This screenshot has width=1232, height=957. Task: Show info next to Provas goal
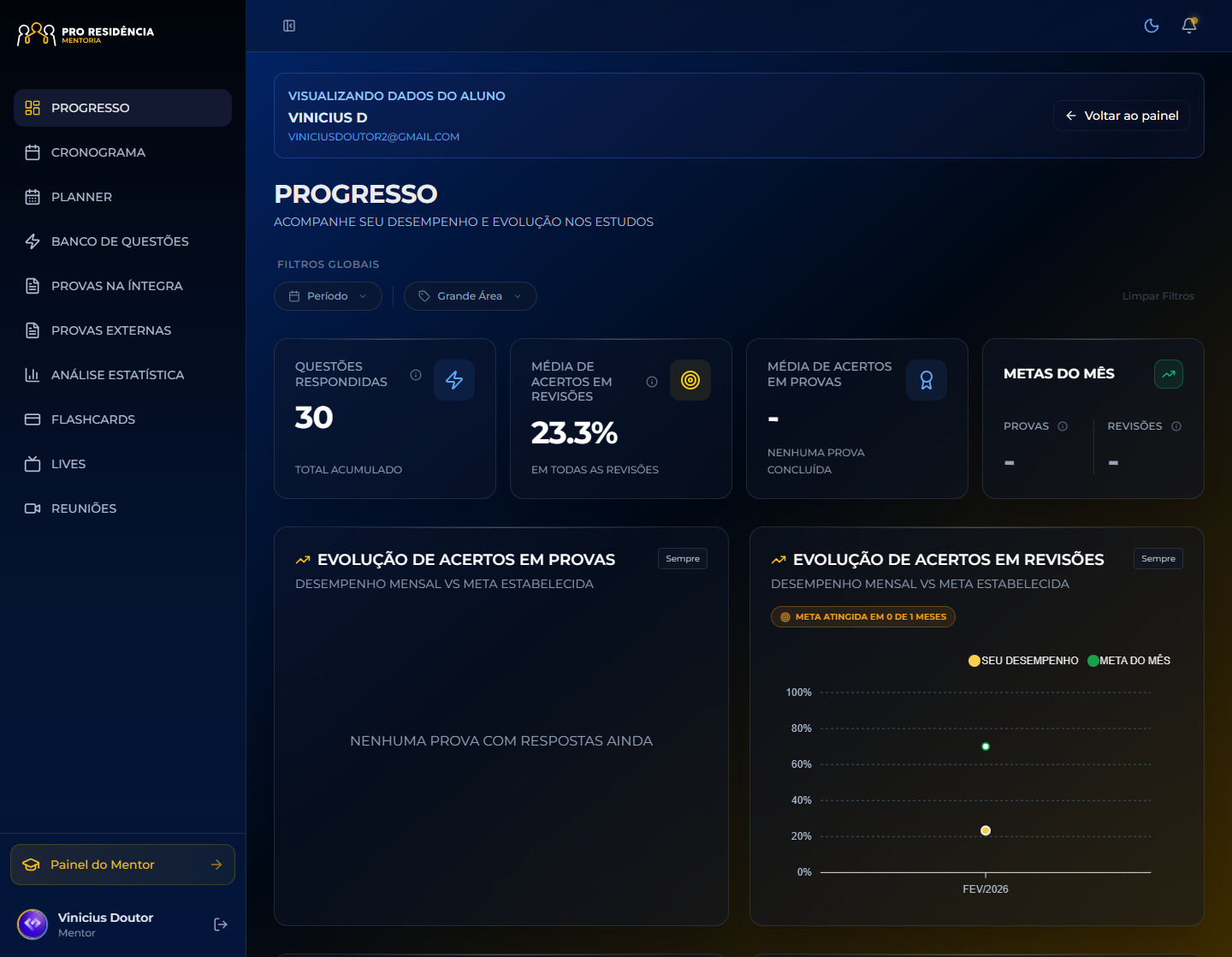tap(1063, 426)
